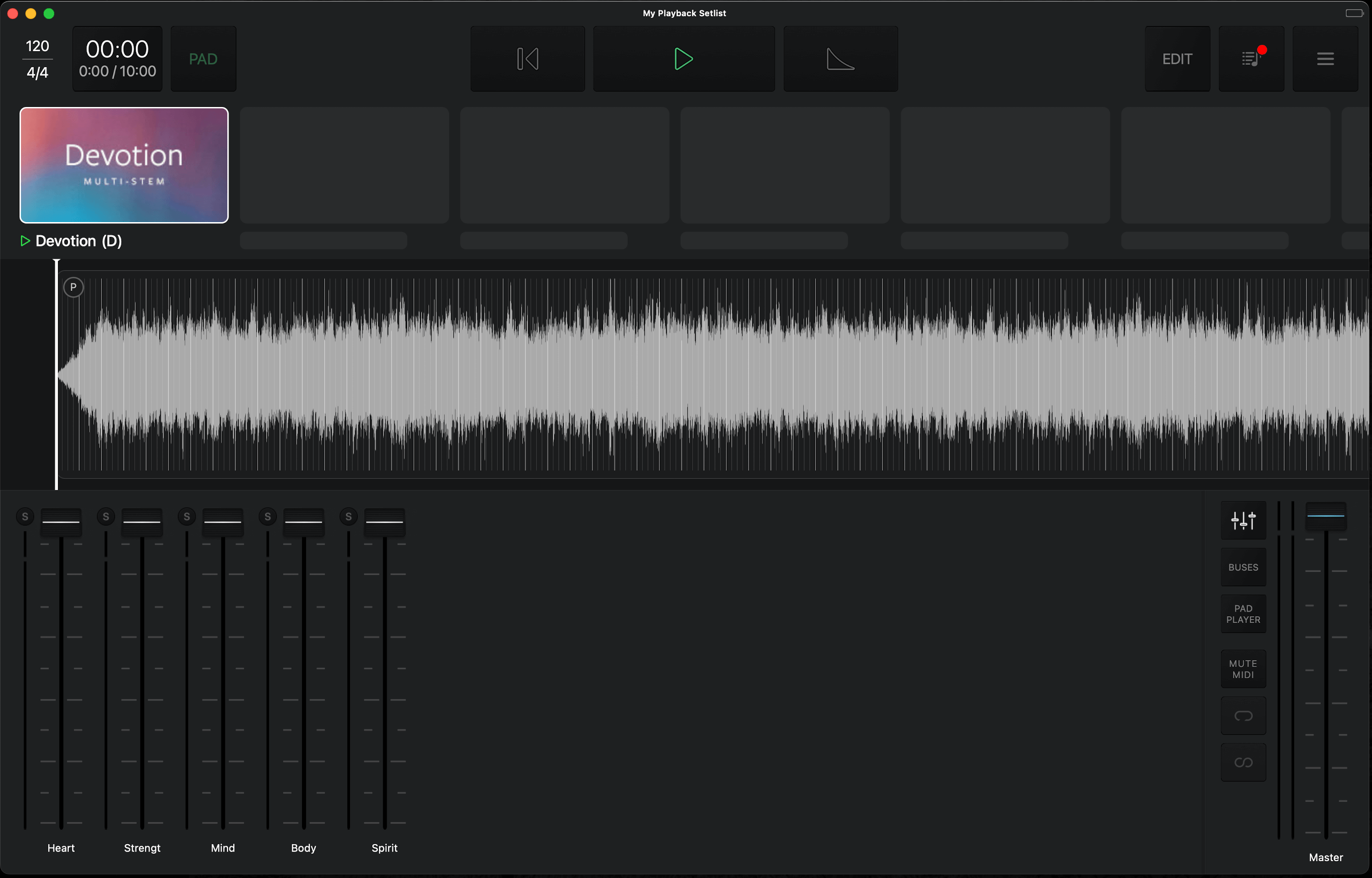The image size is (1372, 878).
Task: Solo the Spirit track
Action: (349, 516)
